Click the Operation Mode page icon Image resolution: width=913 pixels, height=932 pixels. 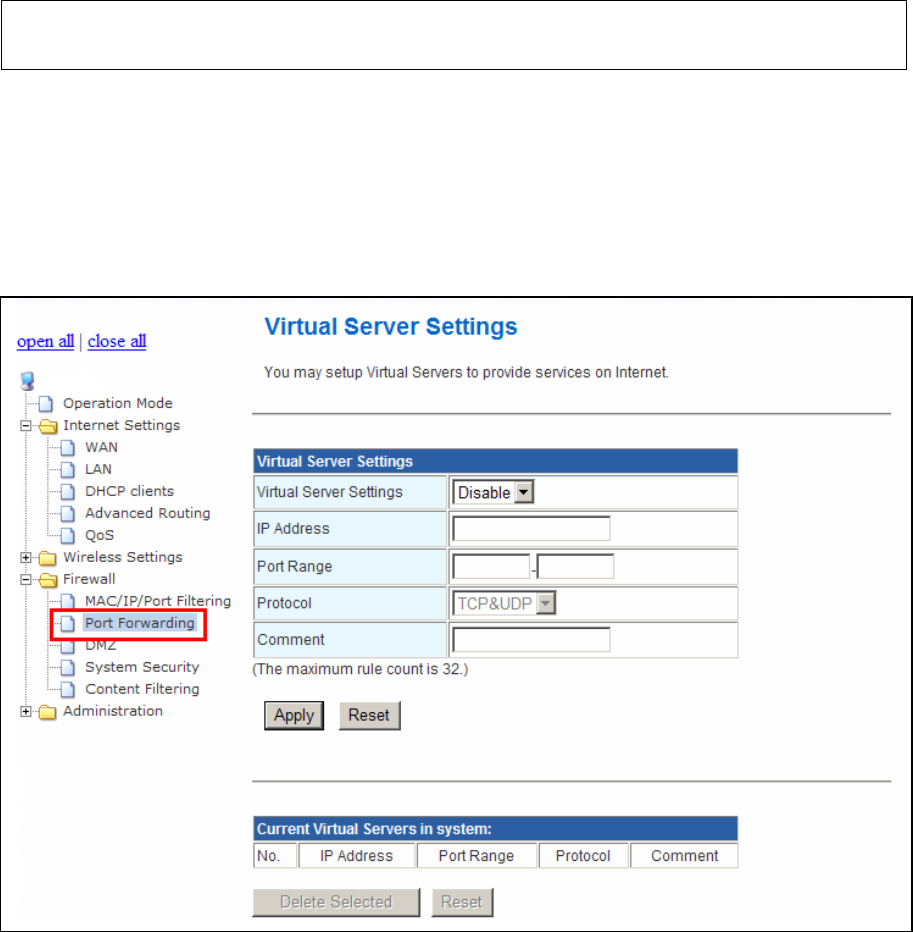pyautogui.click(x=46, y=404)
